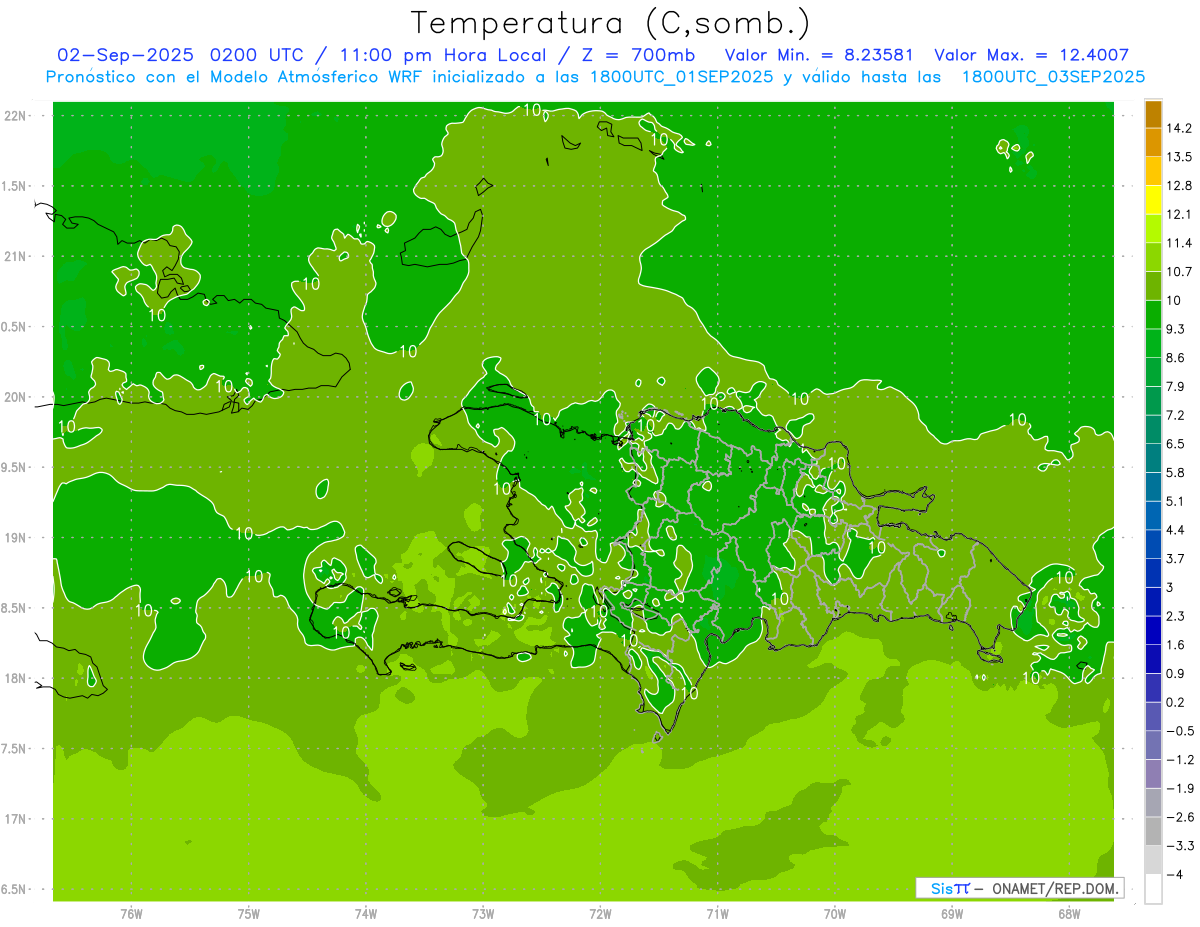The height and width of the screenshot is (927, 1200).
Task: Click the dark orange top swatch of the color scale
Action: 1153,114
